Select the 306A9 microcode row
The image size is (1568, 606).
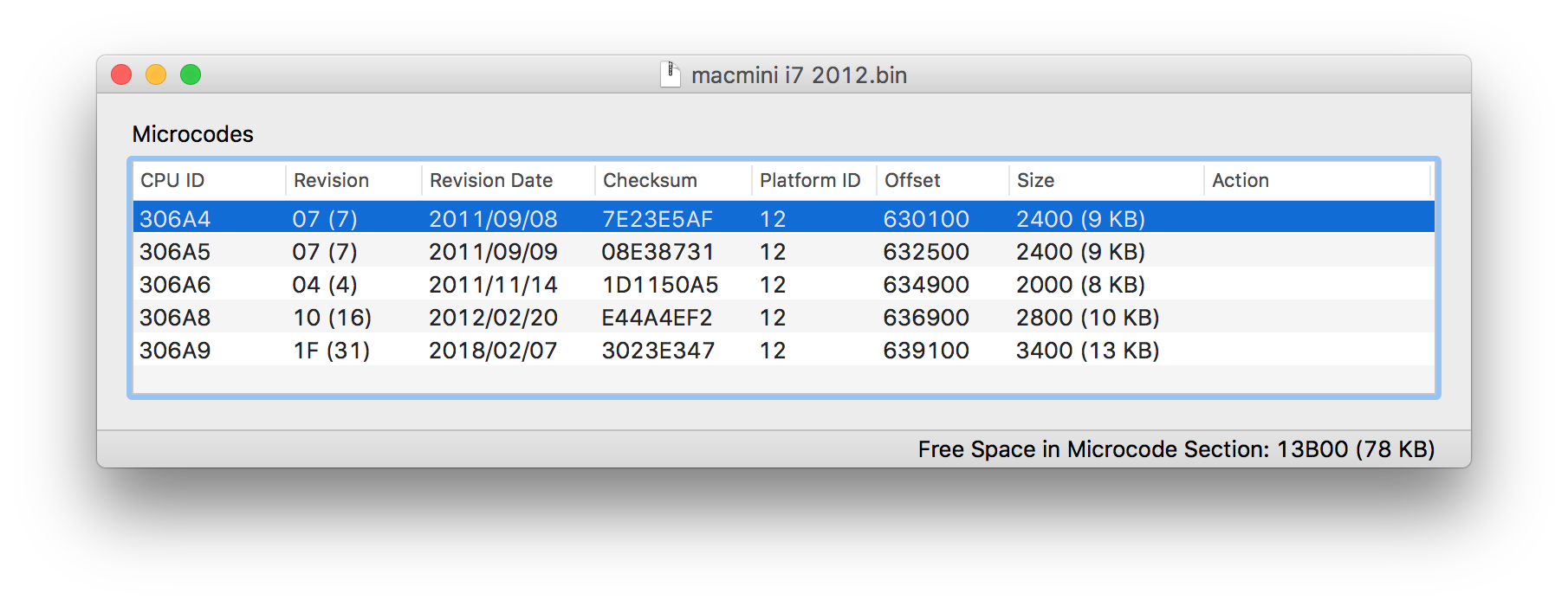pyautogui.click(x=784, y=350)
